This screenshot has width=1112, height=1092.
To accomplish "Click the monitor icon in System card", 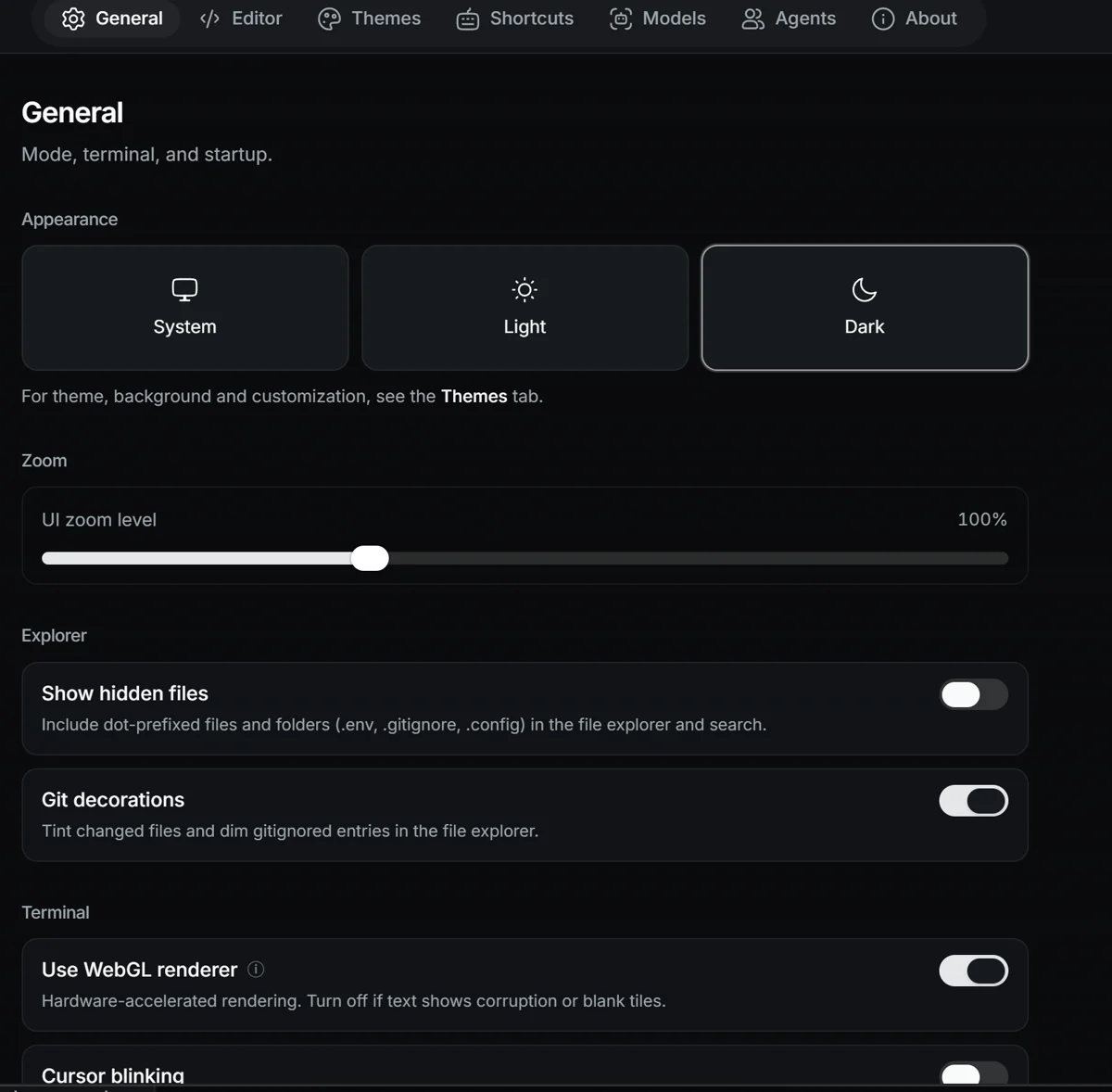I will pyautogui.click(x=184, y=290).
